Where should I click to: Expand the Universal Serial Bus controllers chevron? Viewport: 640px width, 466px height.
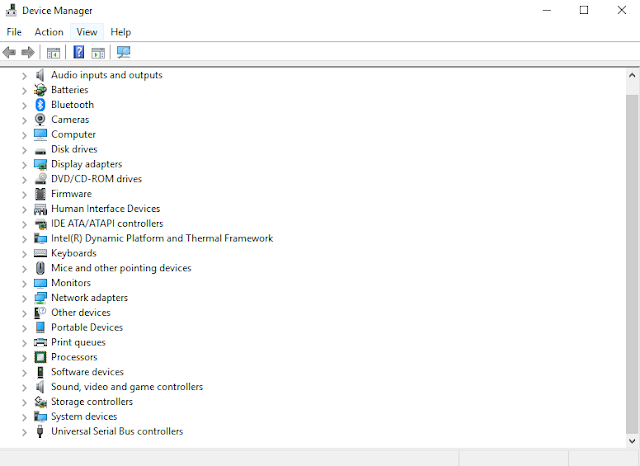(x=24, y=432)
